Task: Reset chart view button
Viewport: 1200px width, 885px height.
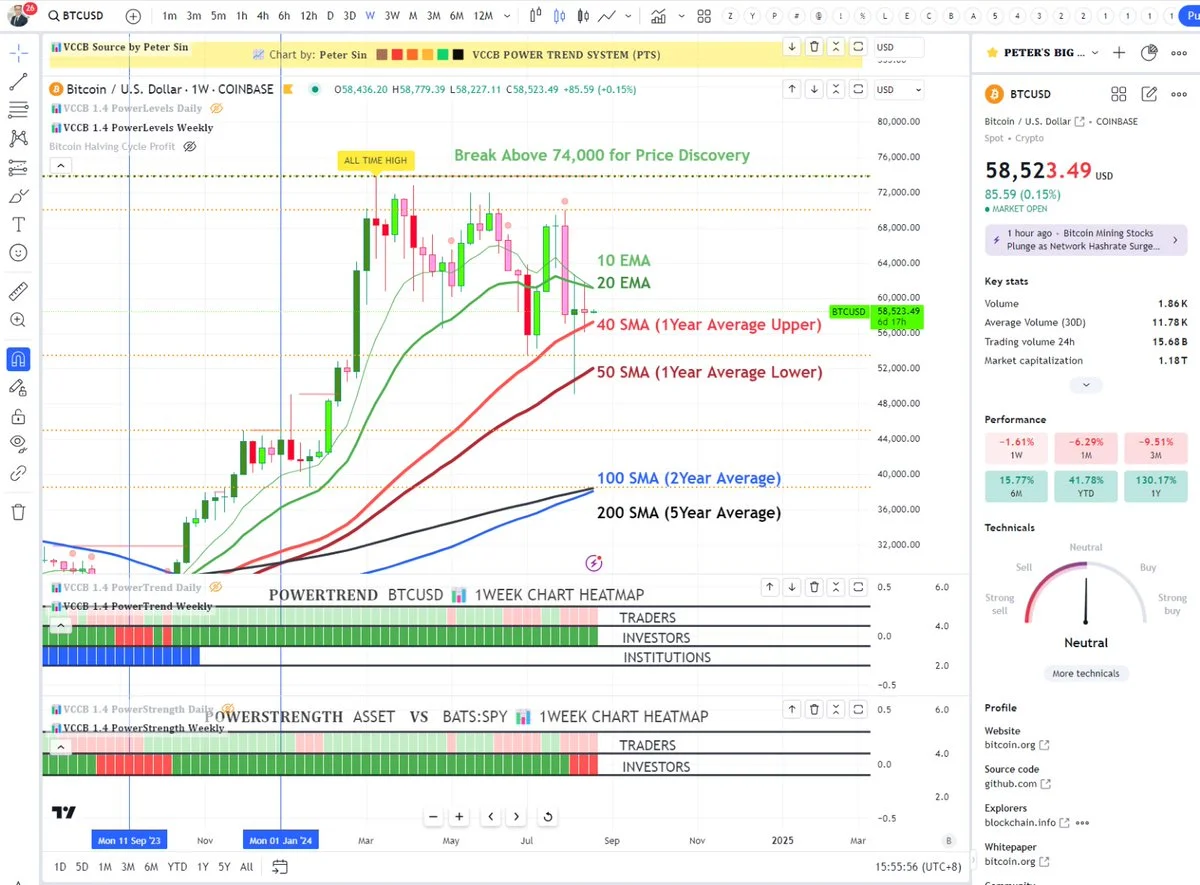Action: coord(548,816)
